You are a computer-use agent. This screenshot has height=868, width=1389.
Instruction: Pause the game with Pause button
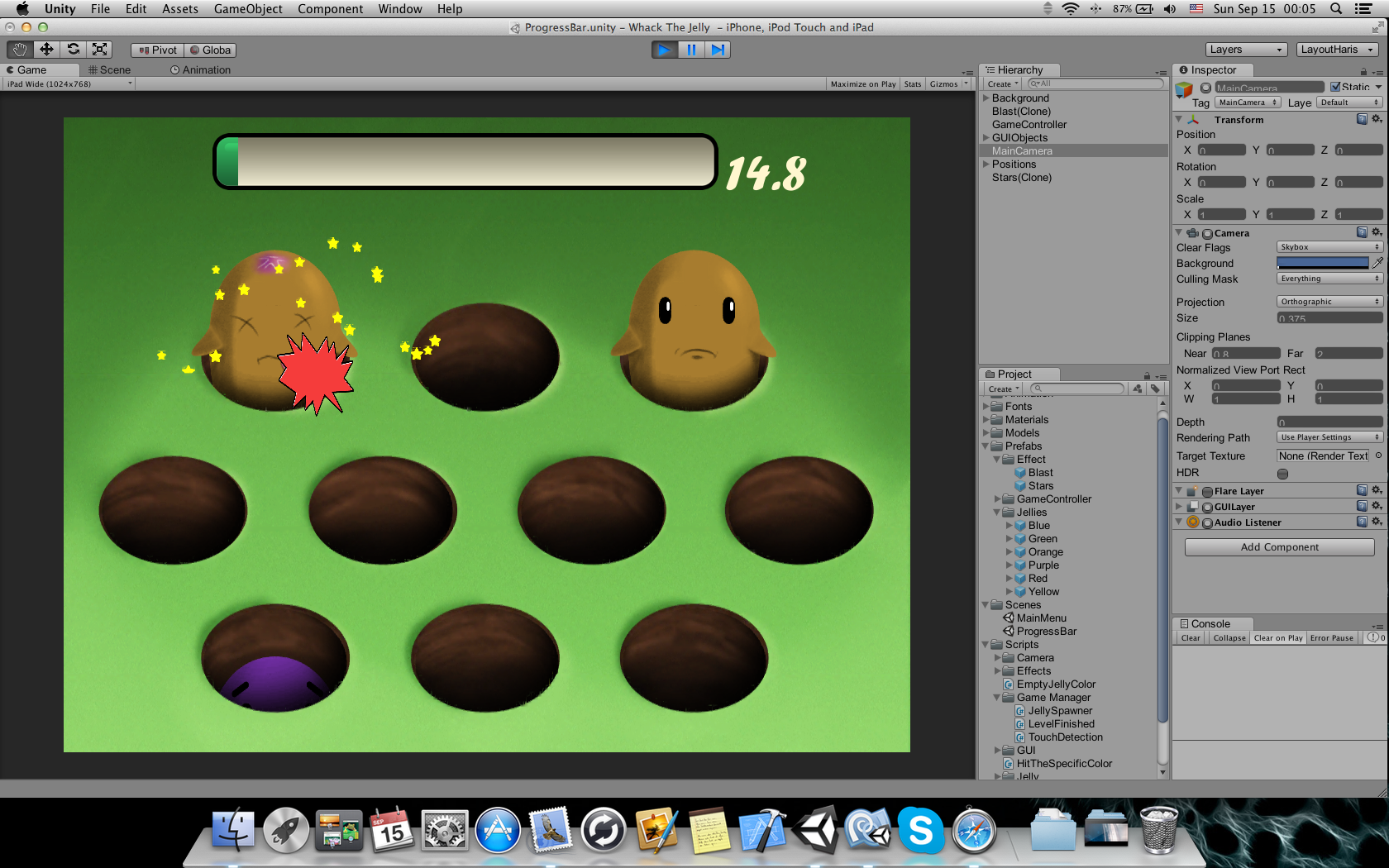691,50
